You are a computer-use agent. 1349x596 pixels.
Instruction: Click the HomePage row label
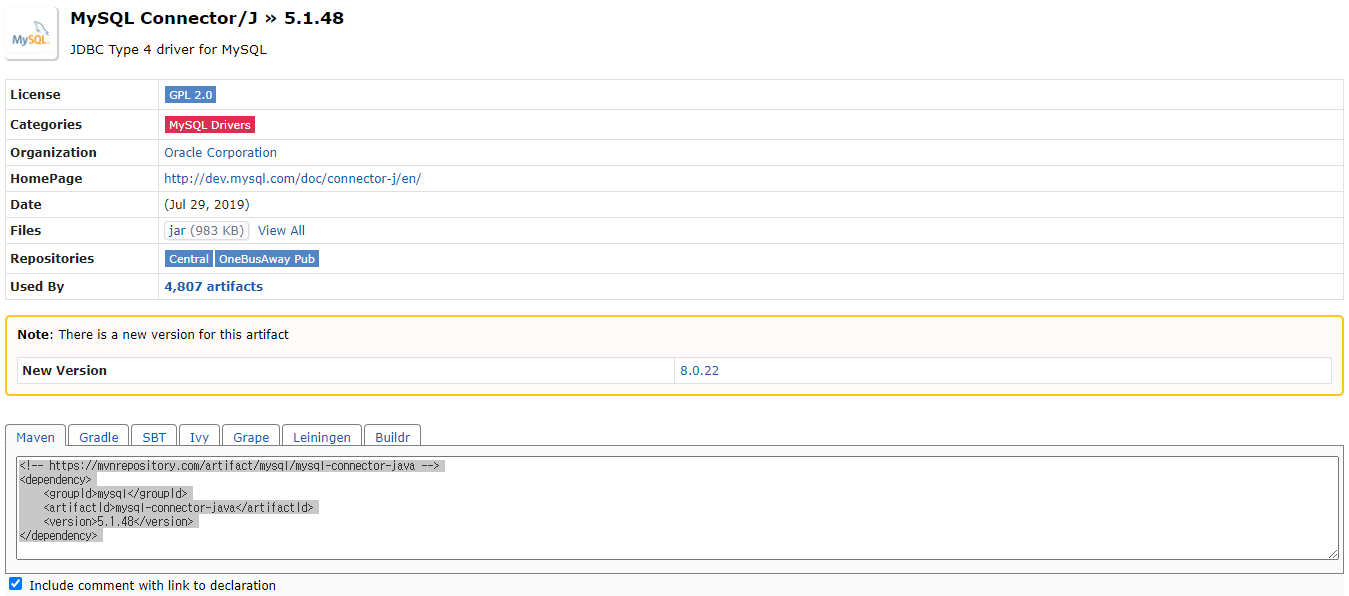click(x=46, y=179)
